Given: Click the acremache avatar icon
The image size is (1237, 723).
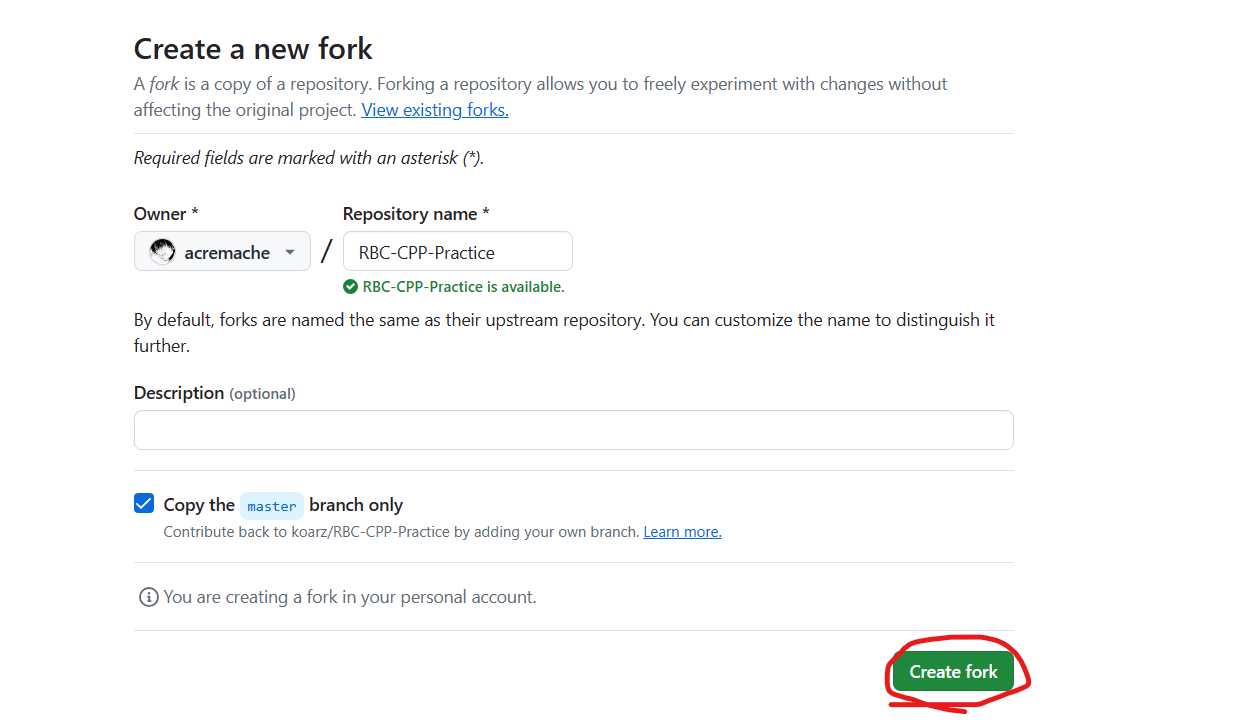Looking at the screenshot, I should [x=162, y=252].
